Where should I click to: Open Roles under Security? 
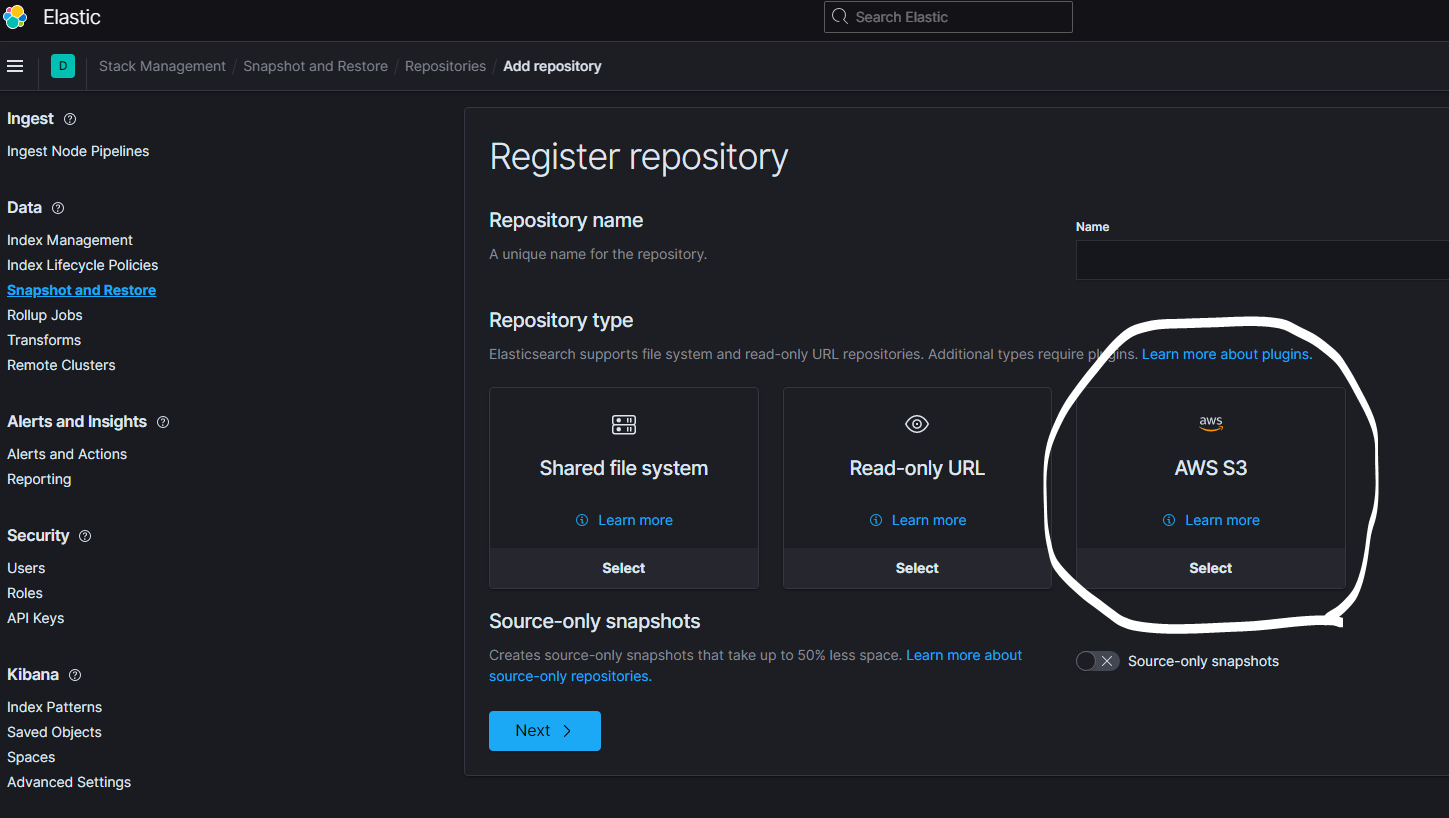[25, 593]
